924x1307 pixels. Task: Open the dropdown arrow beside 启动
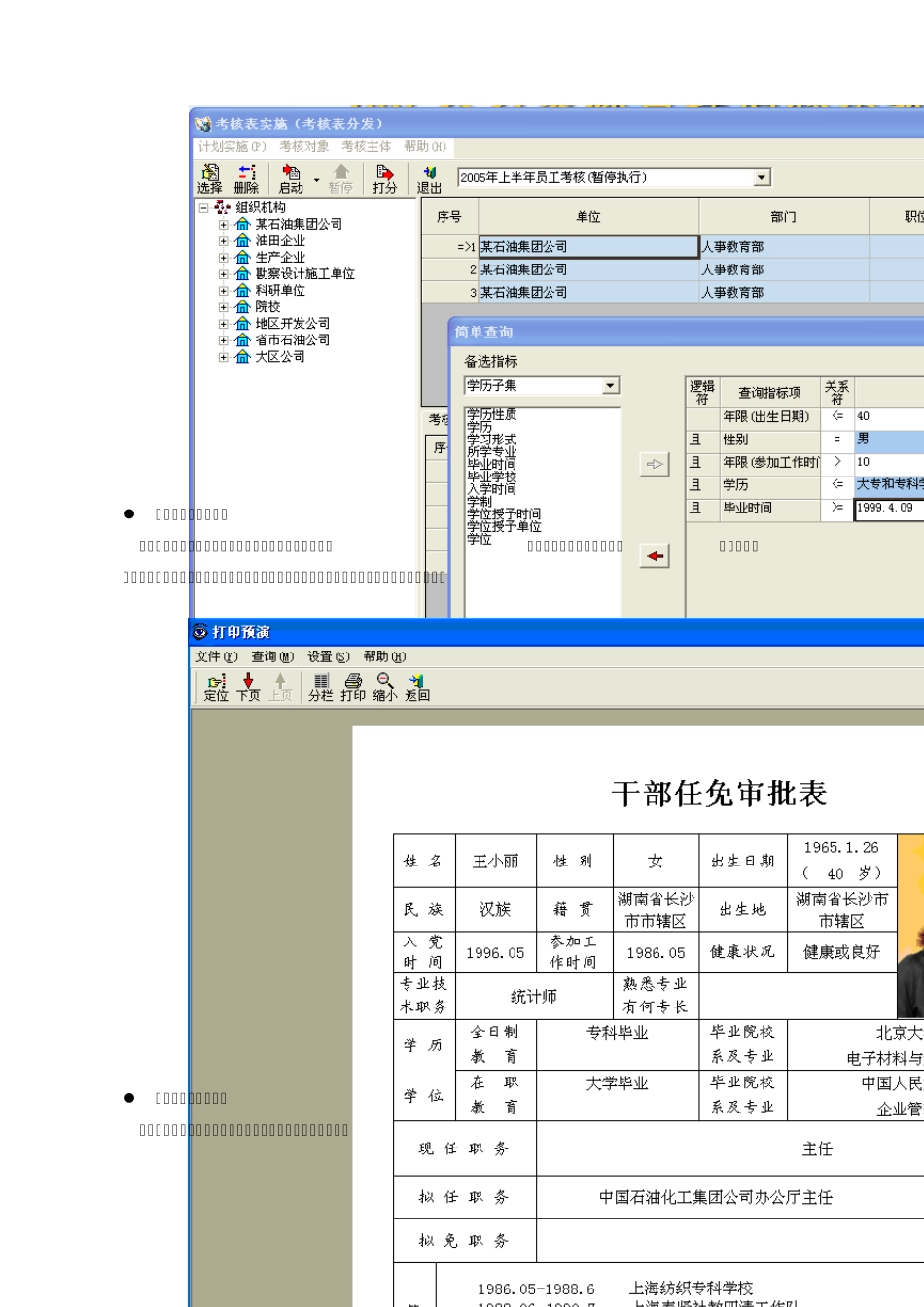(x=316, y=180)
